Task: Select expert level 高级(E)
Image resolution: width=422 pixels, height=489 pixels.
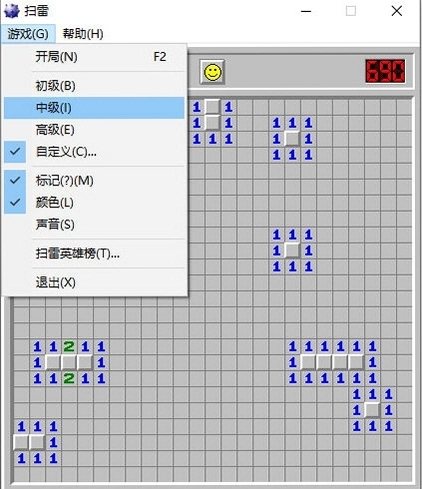Action: coord(94,130)
